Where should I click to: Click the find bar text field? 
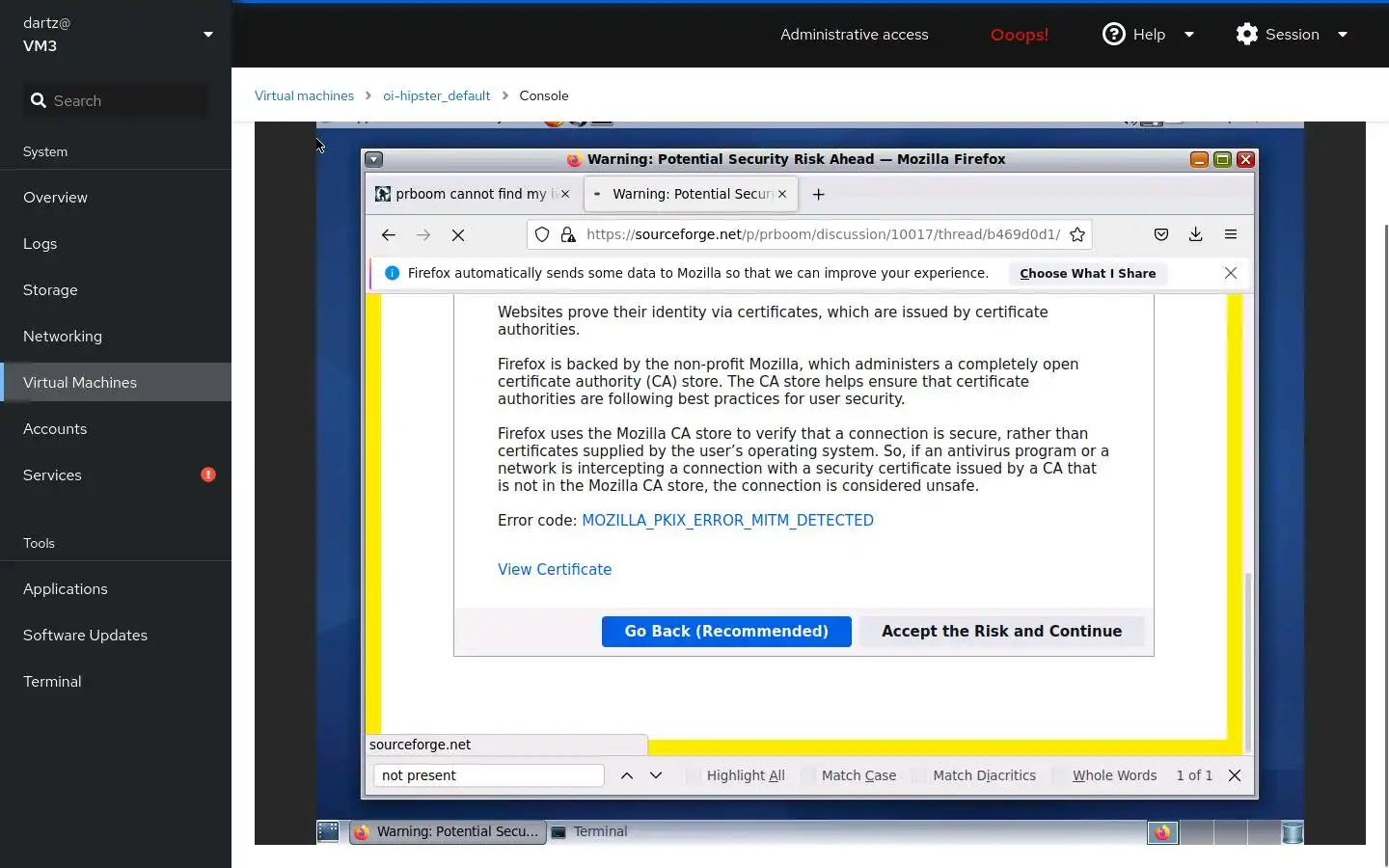pyautogui.click(x=489, y=775)
